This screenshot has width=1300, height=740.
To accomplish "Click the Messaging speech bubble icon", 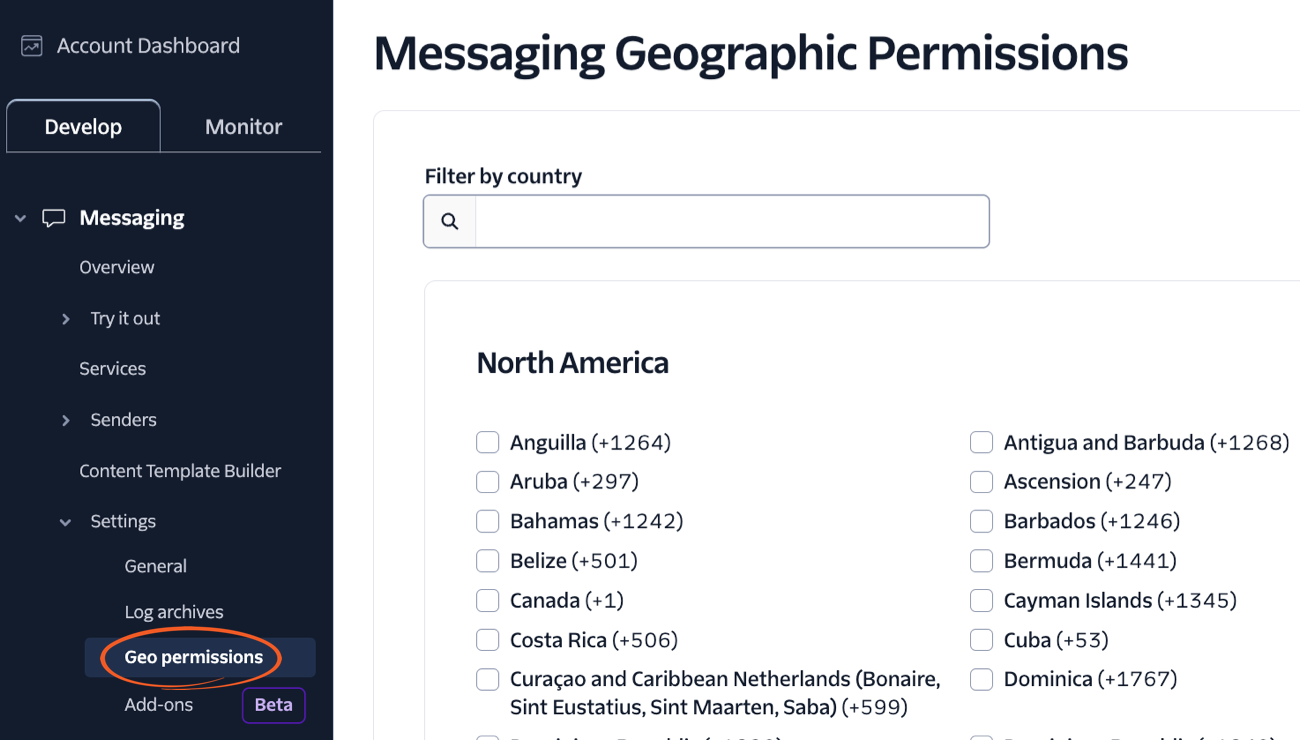I will (54, 218).
